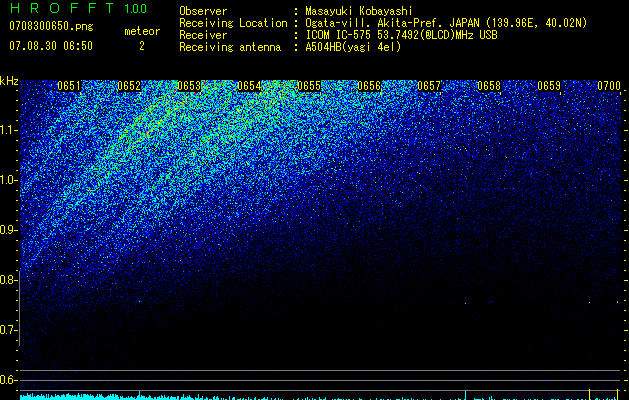Screen dimensions: 629x400
Task: Click the Receiver field label
Action: (203, 35)
